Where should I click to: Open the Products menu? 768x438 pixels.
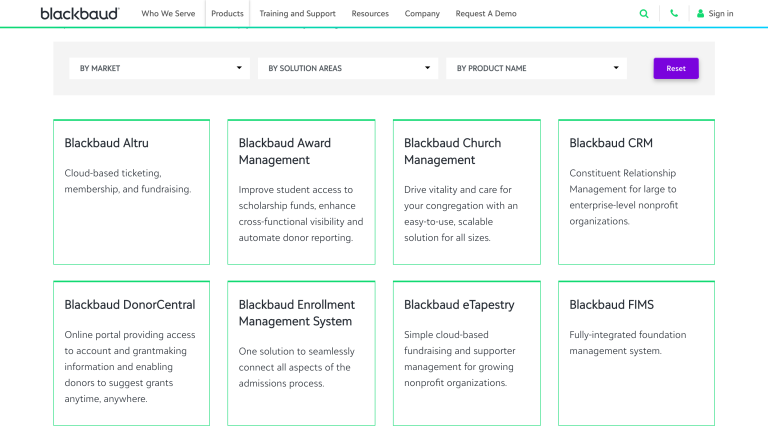[227, 14]
